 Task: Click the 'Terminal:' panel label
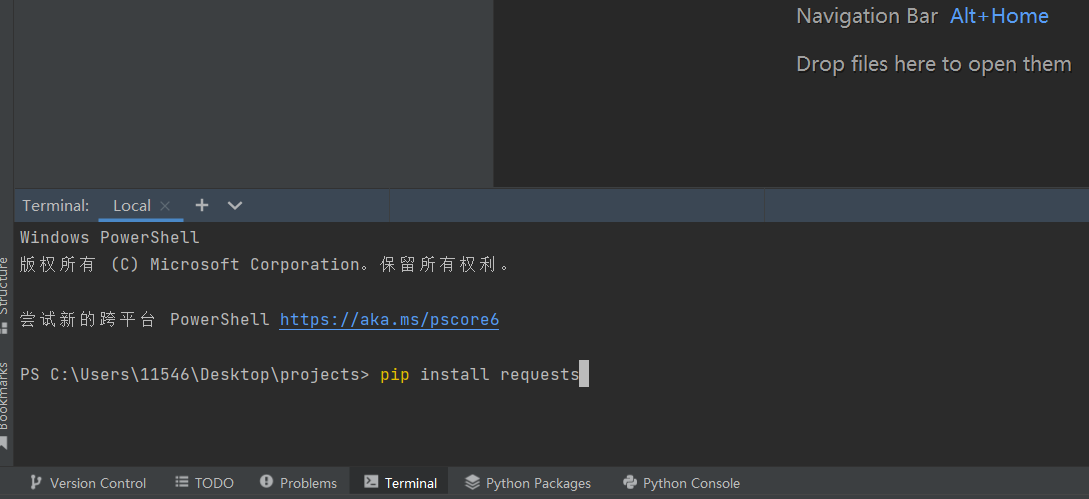[56, 206]
